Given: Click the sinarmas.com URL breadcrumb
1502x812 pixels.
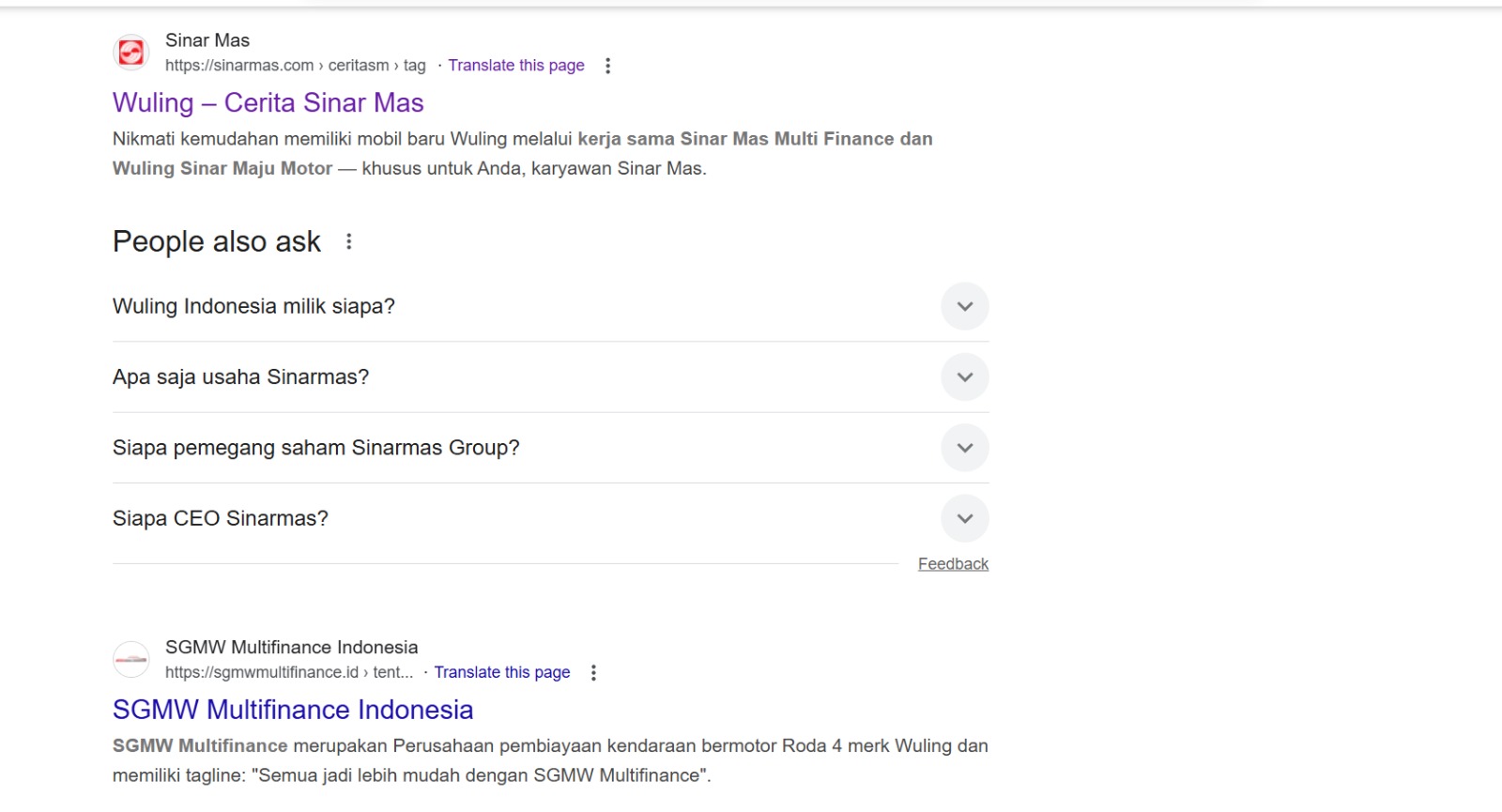Looking at the screenshot, I should [x=296, y=66].
